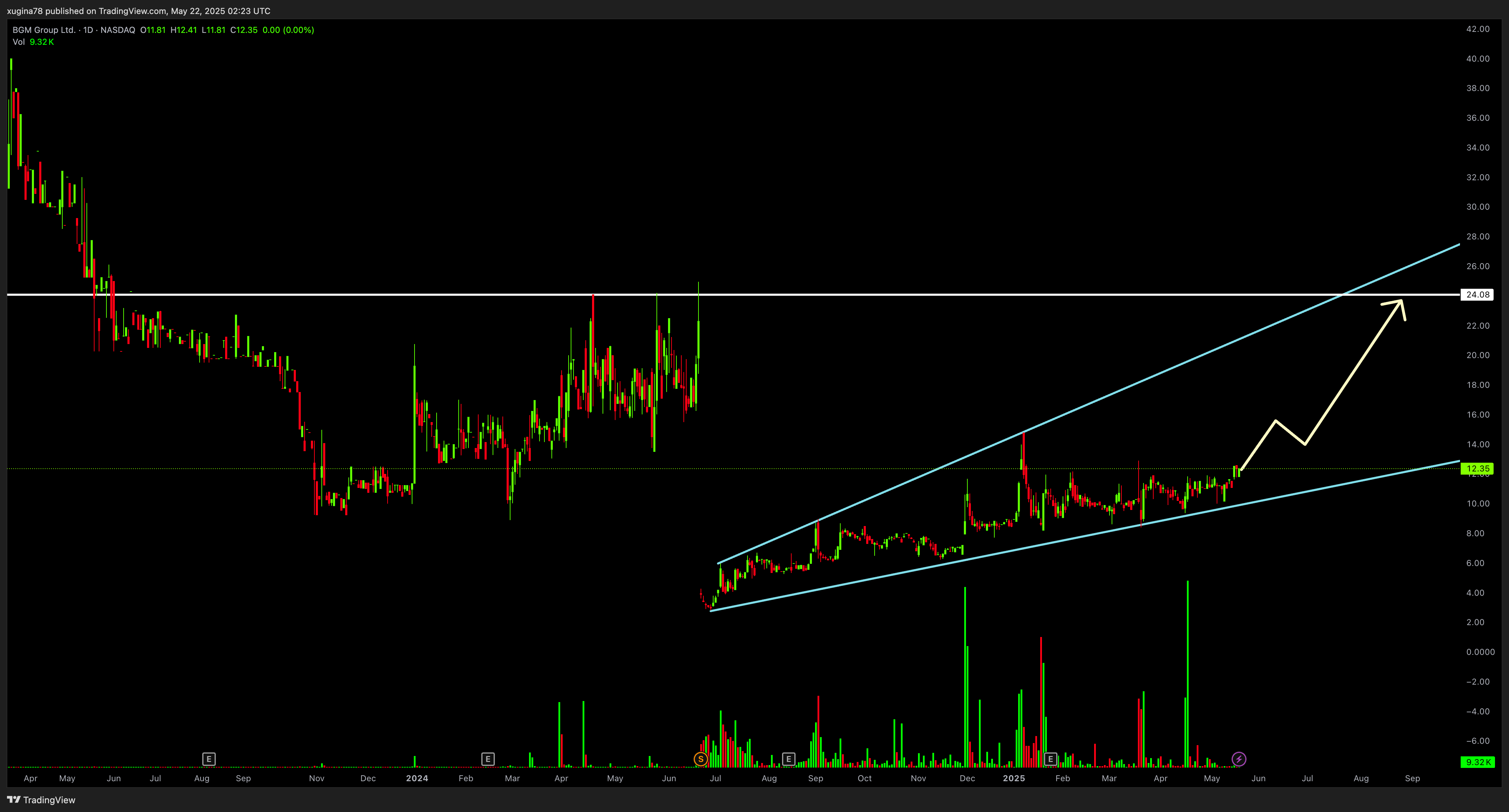1509x812 pixels.
Task: Click the 28.00 price axis label
Action: [1477, 237]
